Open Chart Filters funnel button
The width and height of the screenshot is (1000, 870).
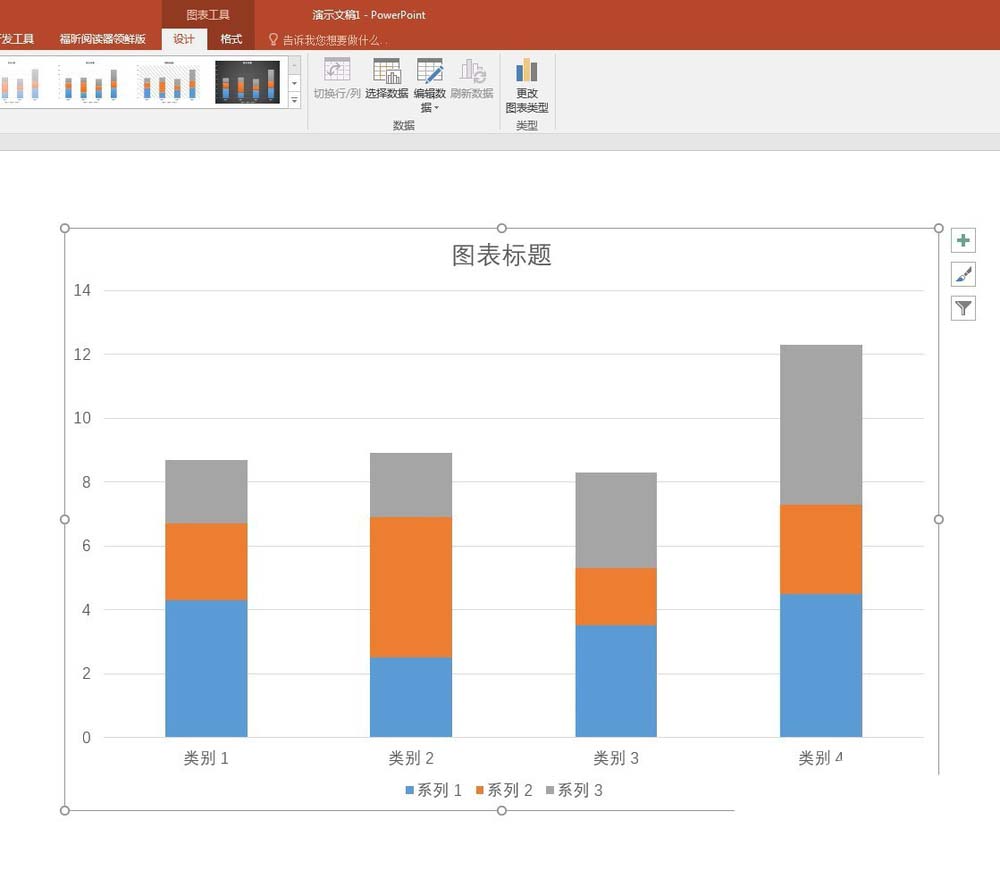(963, 308)
